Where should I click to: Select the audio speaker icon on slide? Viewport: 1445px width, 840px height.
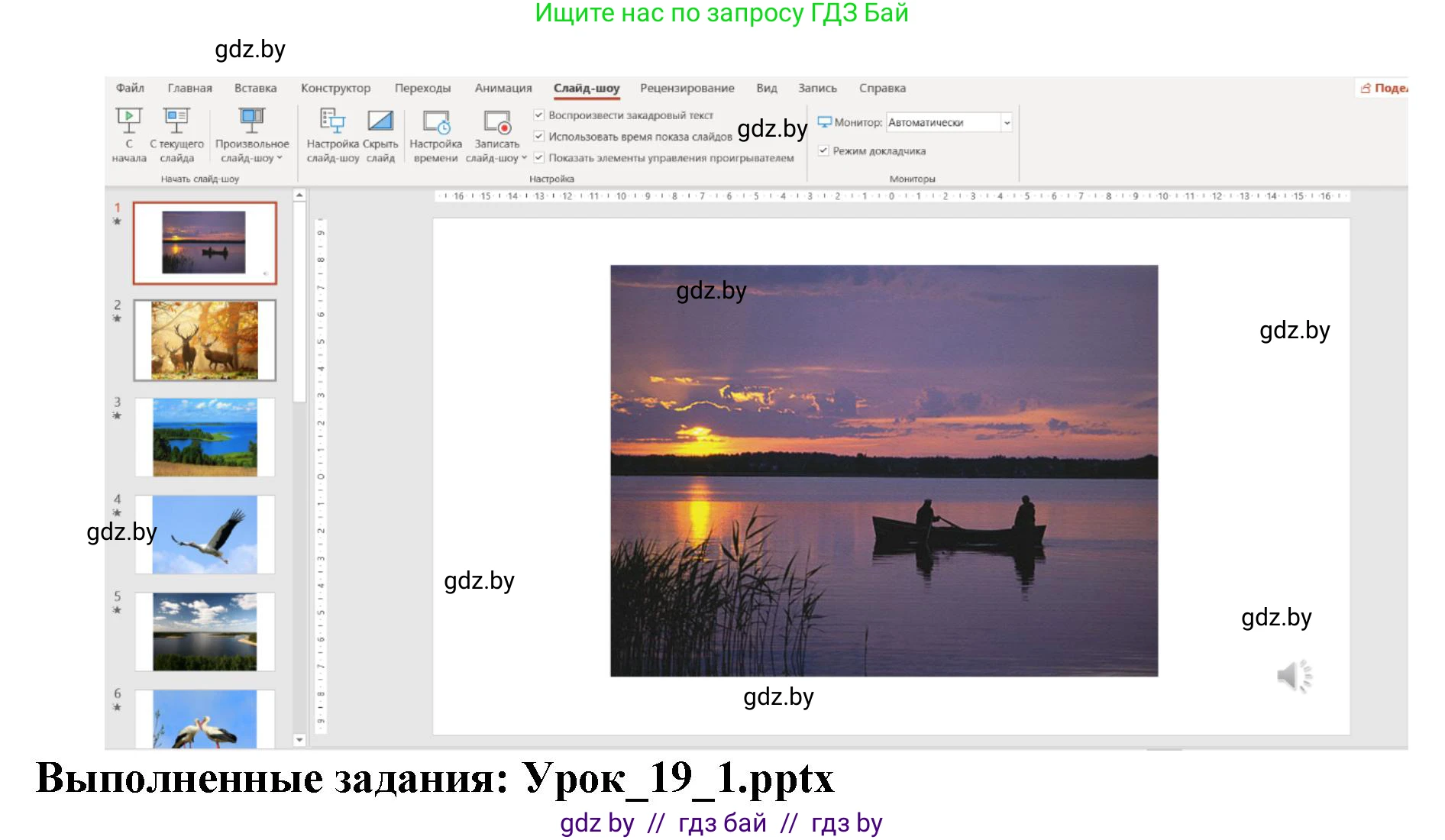pyautogui.click(x=1294, y=676)
